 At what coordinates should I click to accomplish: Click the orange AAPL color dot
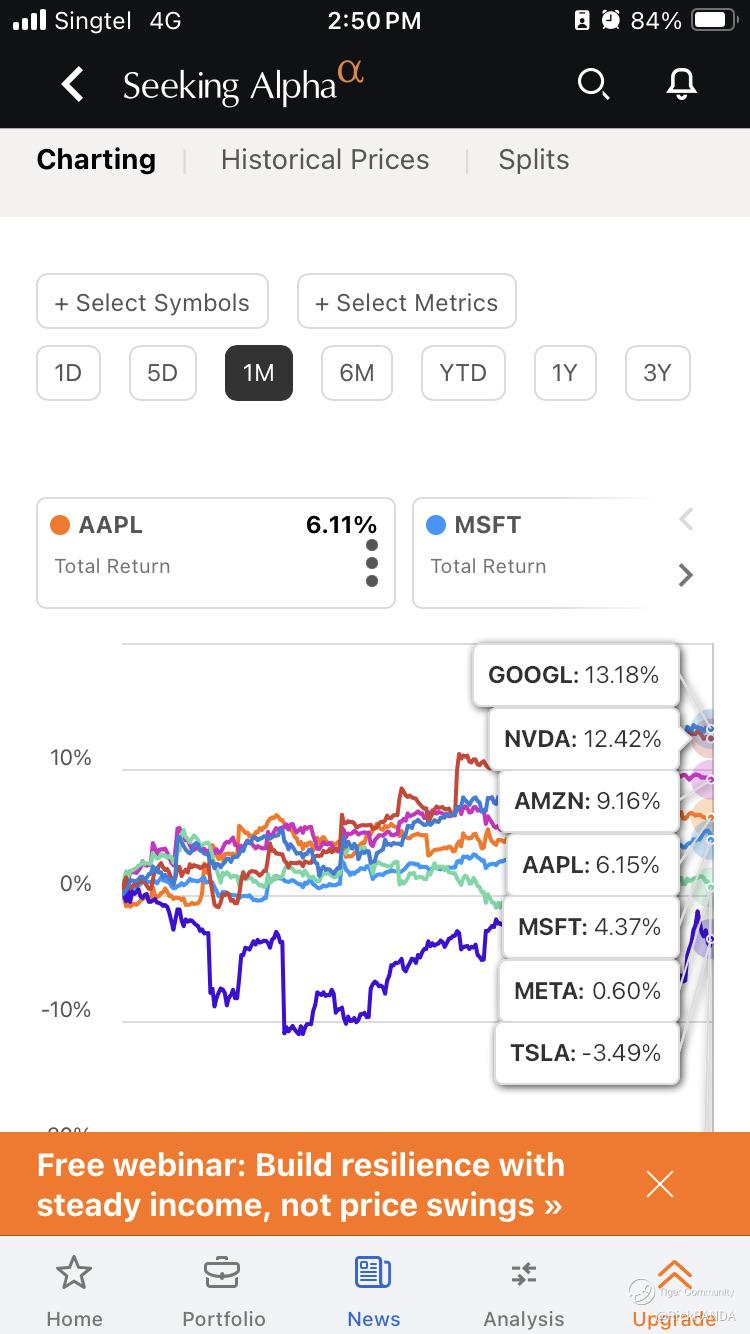pyautogui.click(x=60, y=525)
